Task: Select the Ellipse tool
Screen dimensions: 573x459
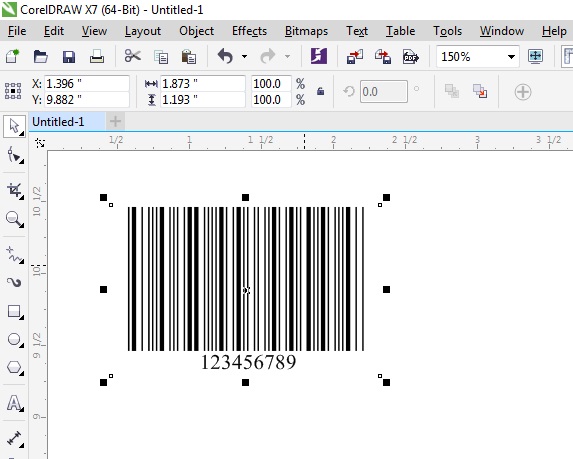Action: pos(15,339)
